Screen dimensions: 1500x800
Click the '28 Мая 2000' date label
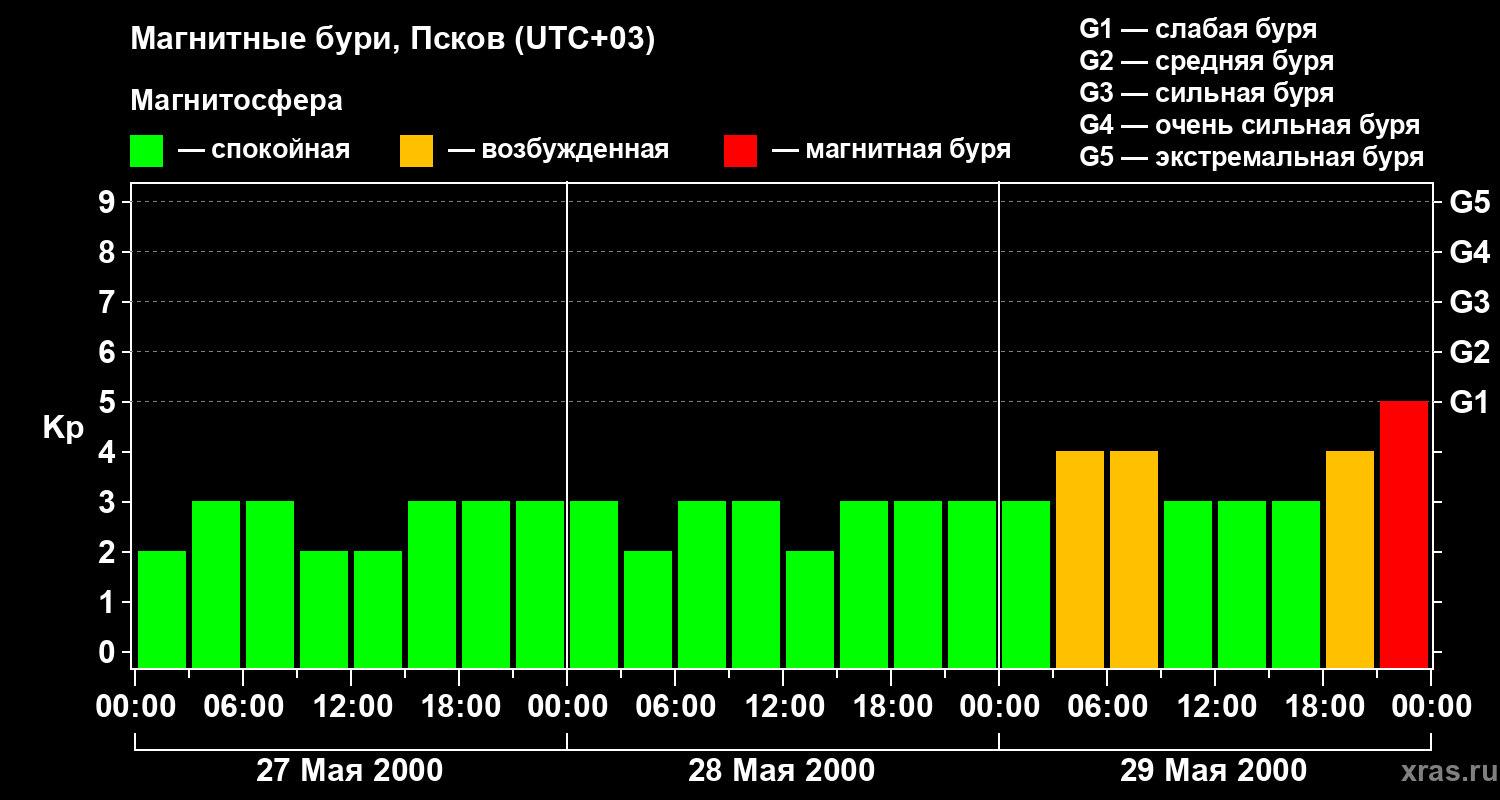tap(782, 771)
